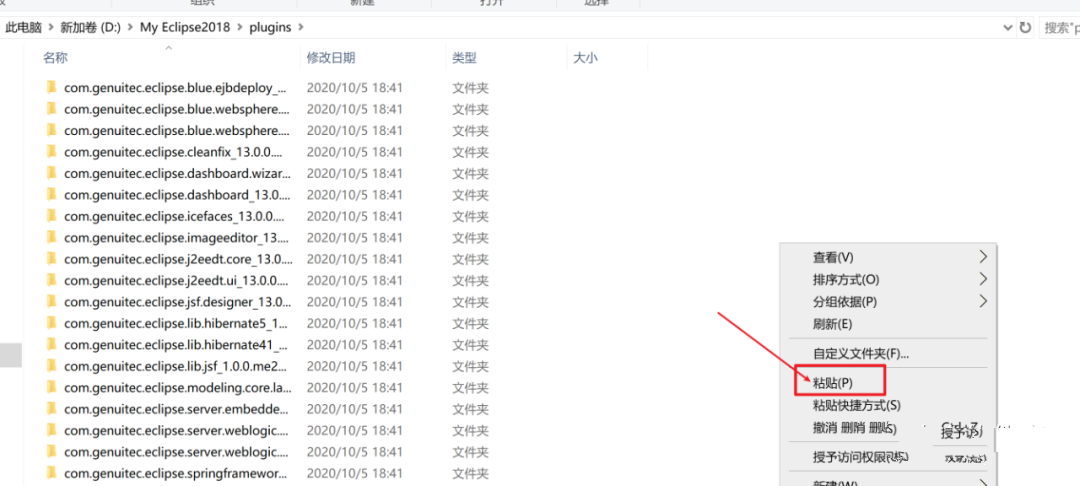Click folder icon beside com.genuitec.eclipse.icefaces_13.0.0
The image size is (1080, 486).
pyautogui.click(x=50, y=216)
